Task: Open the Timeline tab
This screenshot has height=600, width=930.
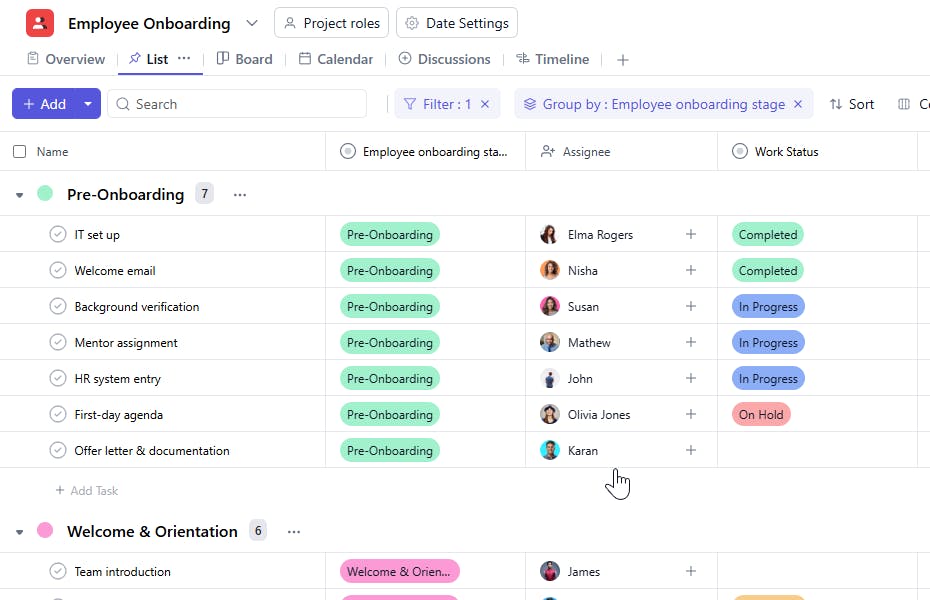Action: click(552, 59)
